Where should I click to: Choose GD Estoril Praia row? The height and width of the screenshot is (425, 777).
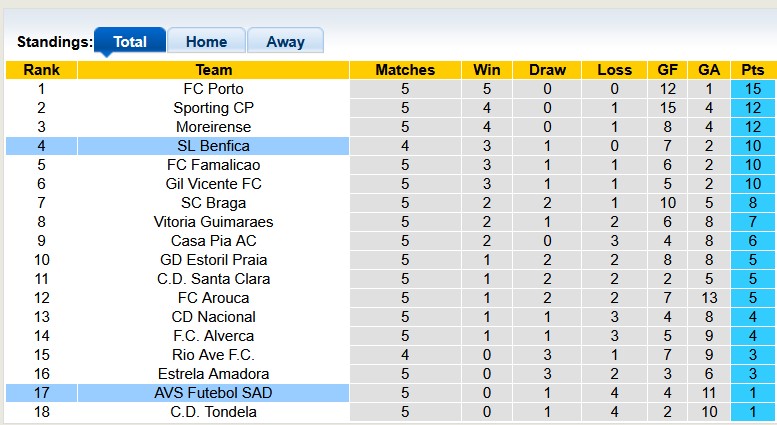[214, 260]
